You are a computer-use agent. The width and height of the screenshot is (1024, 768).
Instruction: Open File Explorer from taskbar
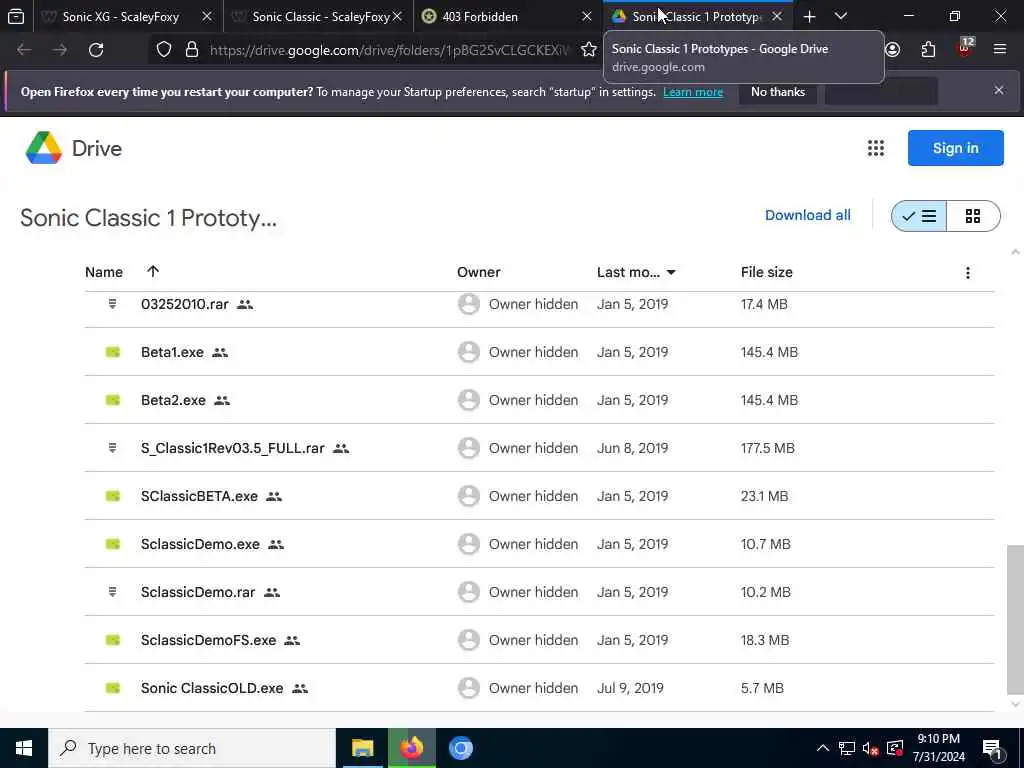(362, 748)
